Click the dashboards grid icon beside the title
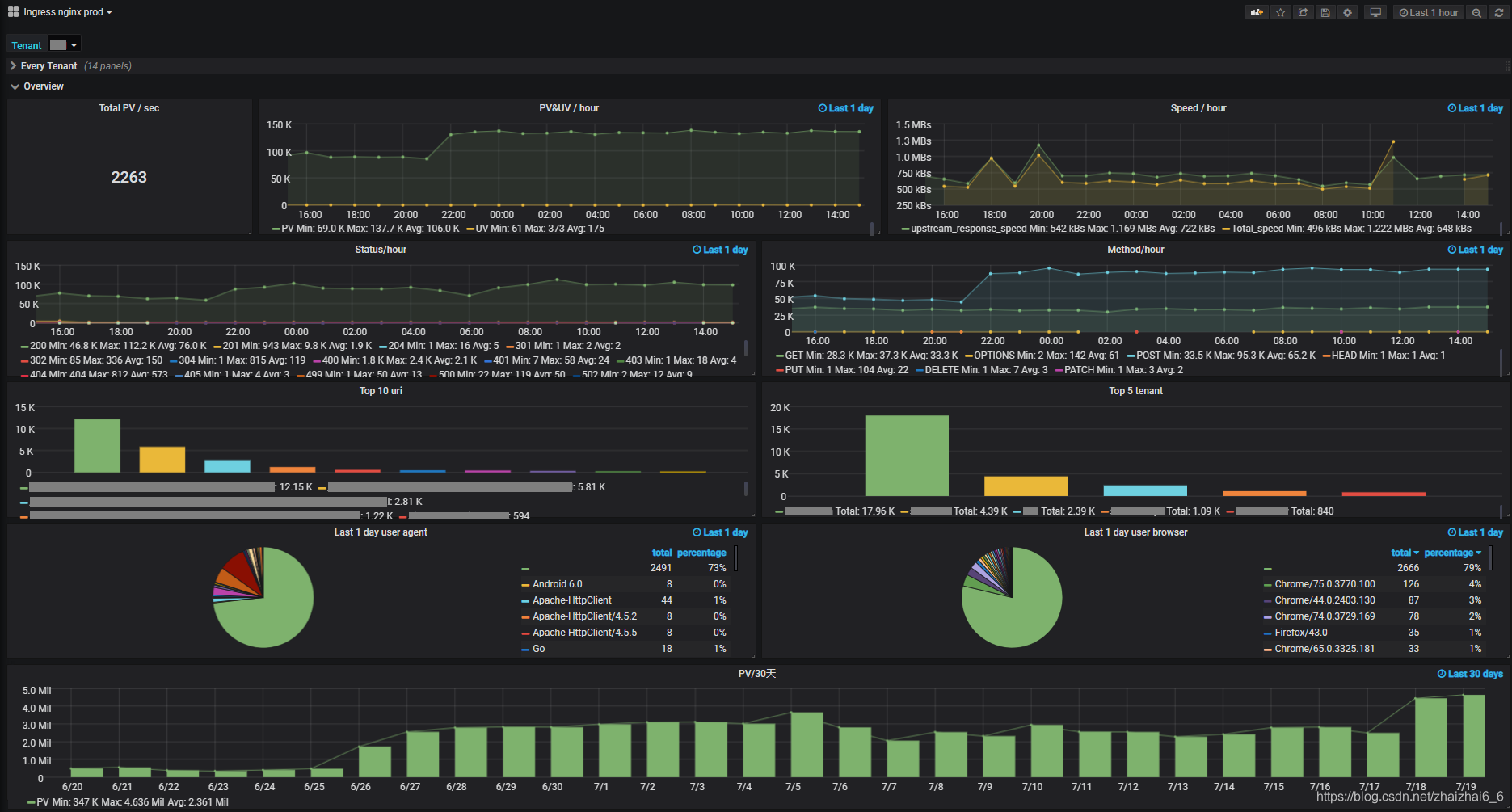Screen dimensions: 1512x812 click(13, 12)
